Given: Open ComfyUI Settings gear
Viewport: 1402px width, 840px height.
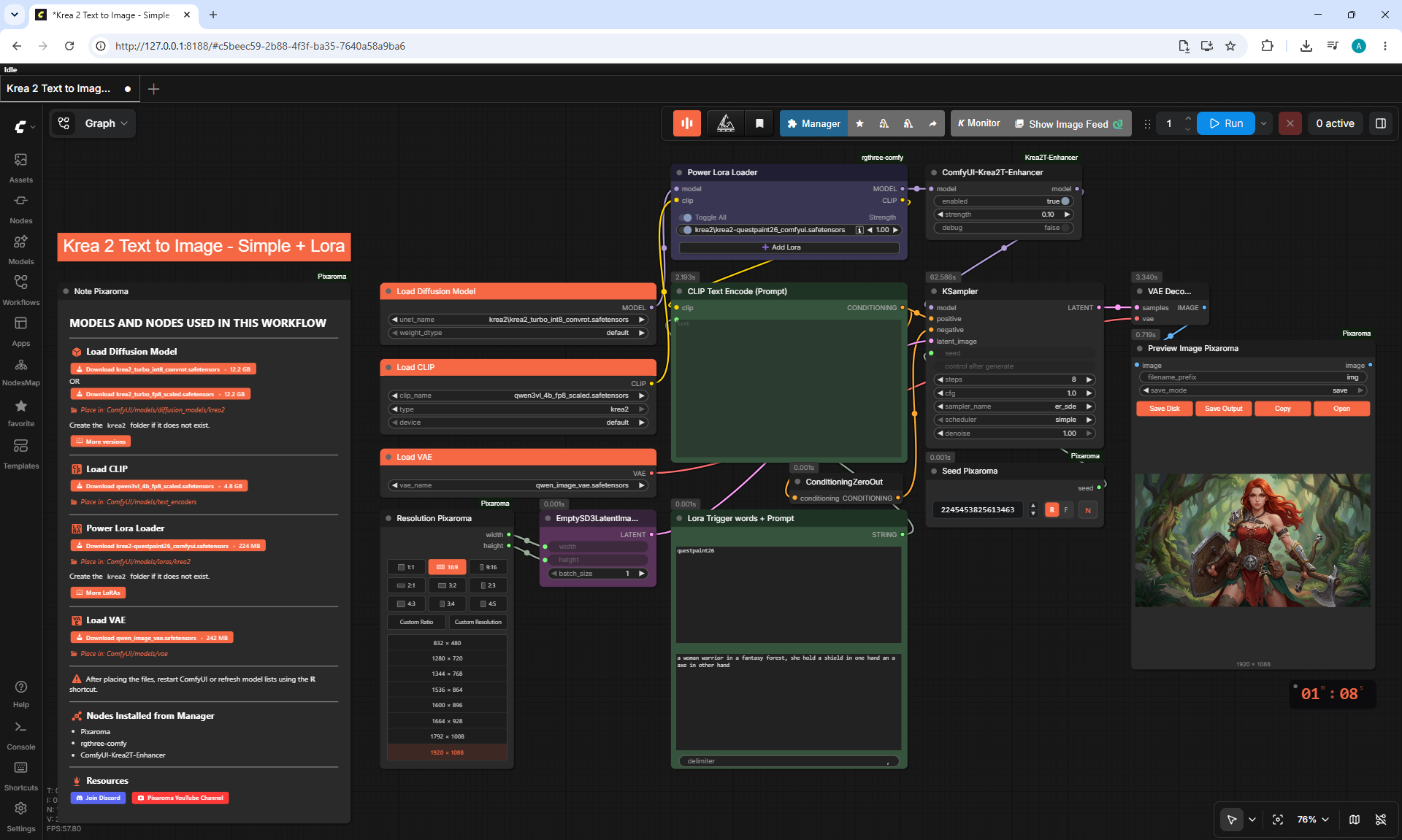Looking at the screenshot, I should (21, 817).
